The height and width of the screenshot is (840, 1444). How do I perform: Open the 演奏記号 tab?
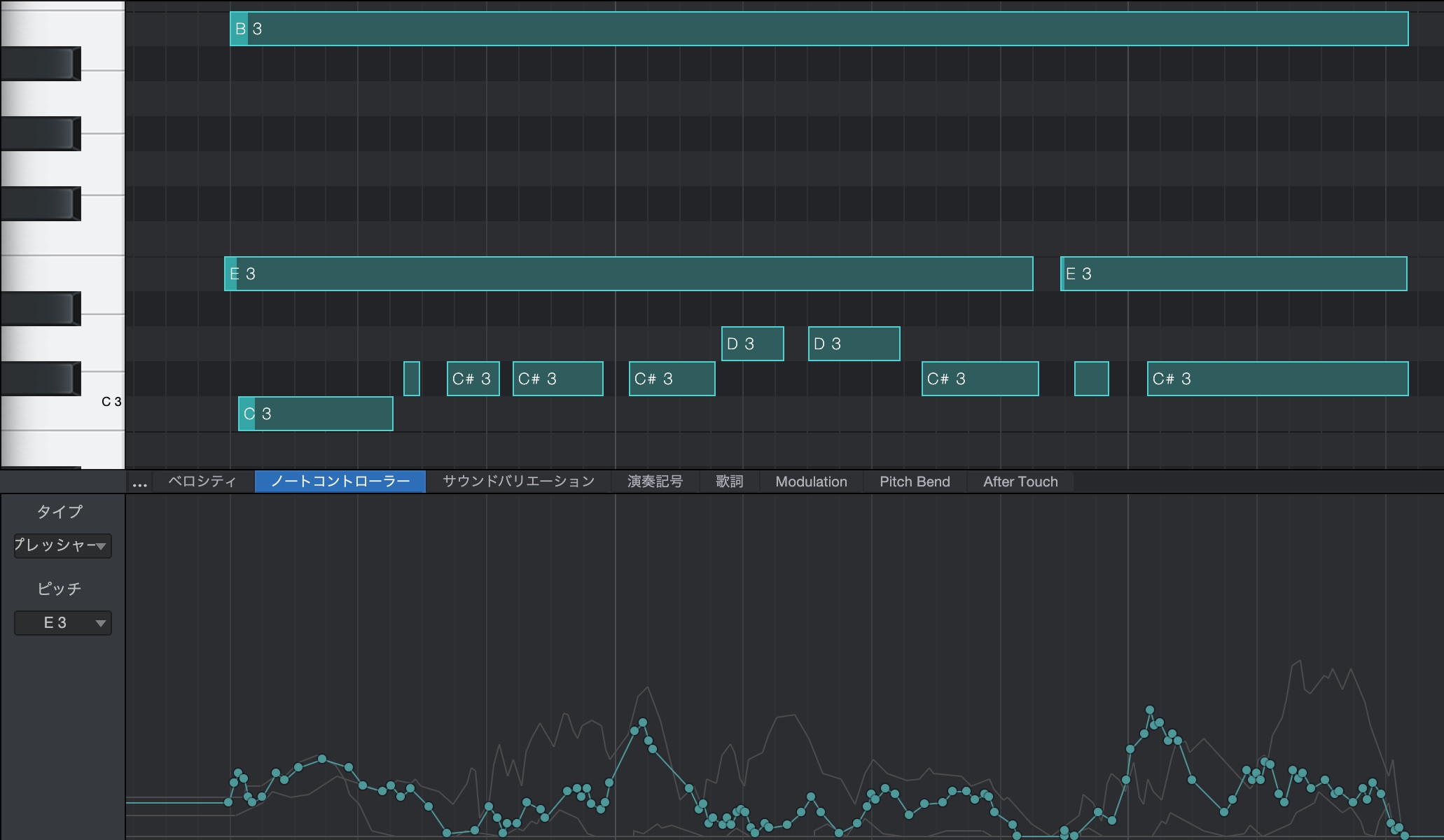[655, 482]
